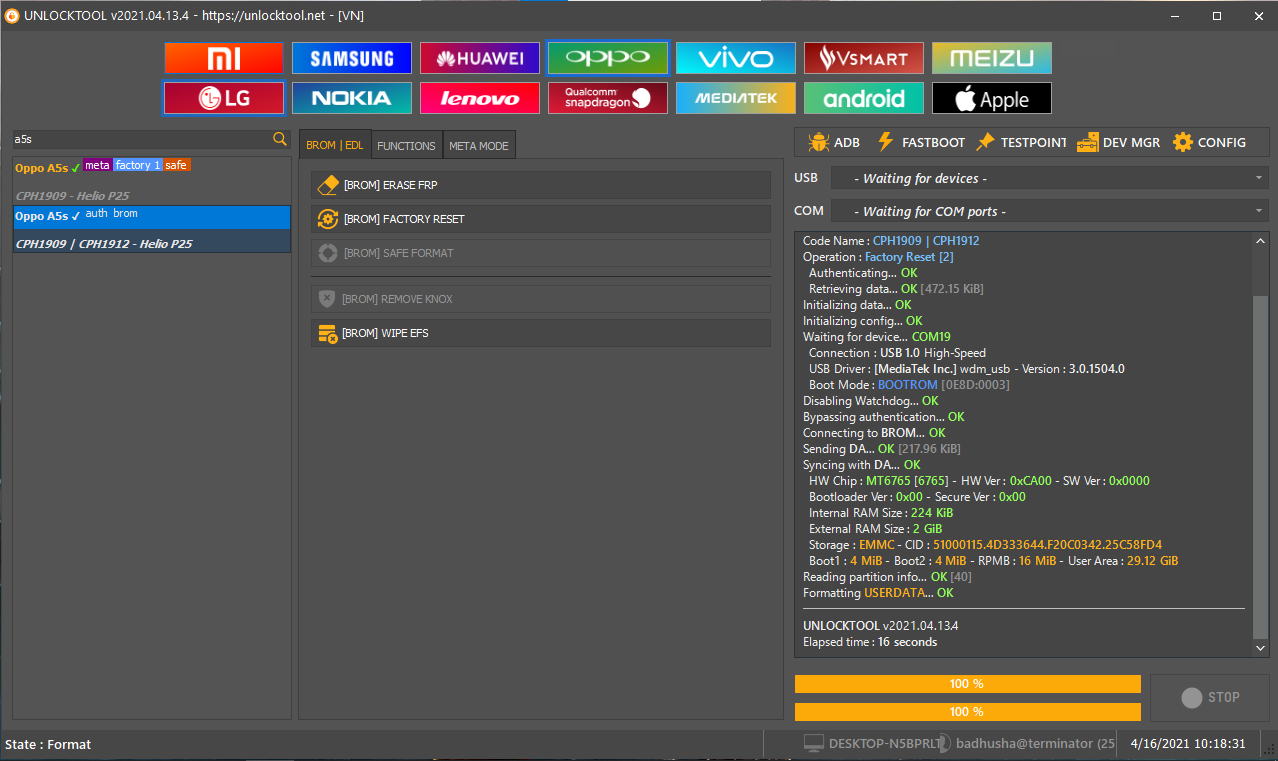Screen dimensions: 1278x761
Task: Run [BROM] ERASE FRP operation
Action: click(541, 185)
